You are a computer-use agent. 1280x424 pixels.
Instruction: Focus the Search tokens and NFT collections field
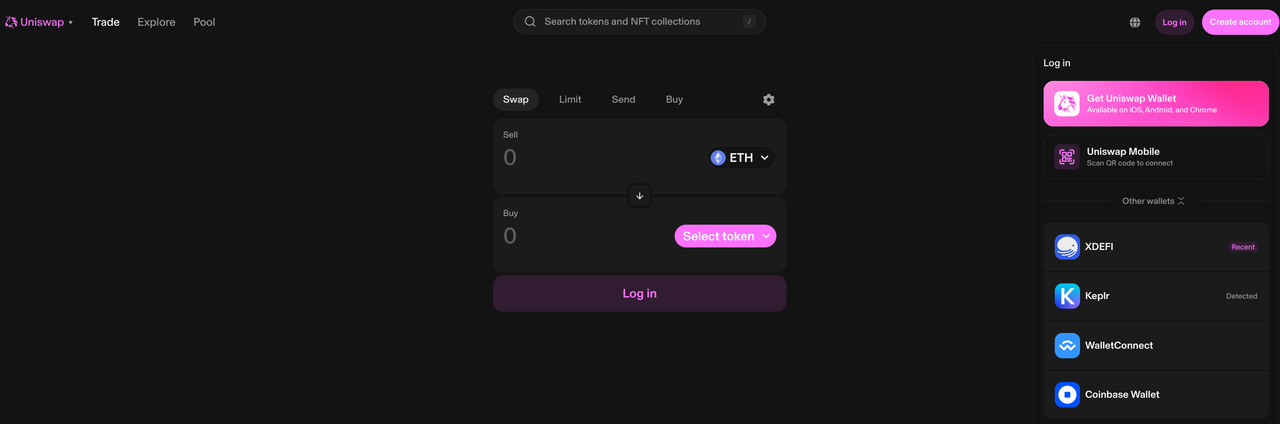click(640, 22)
